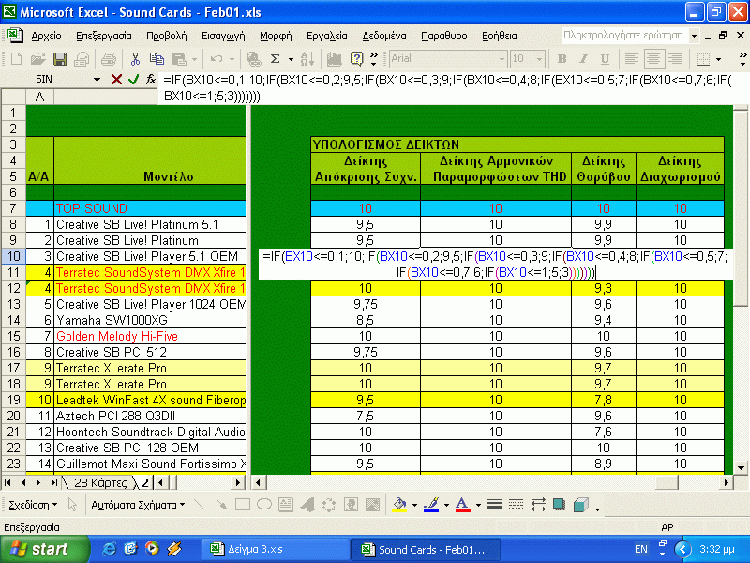Select the Rectangle drawing tool
750x563 pixels.
pos(243,505)
